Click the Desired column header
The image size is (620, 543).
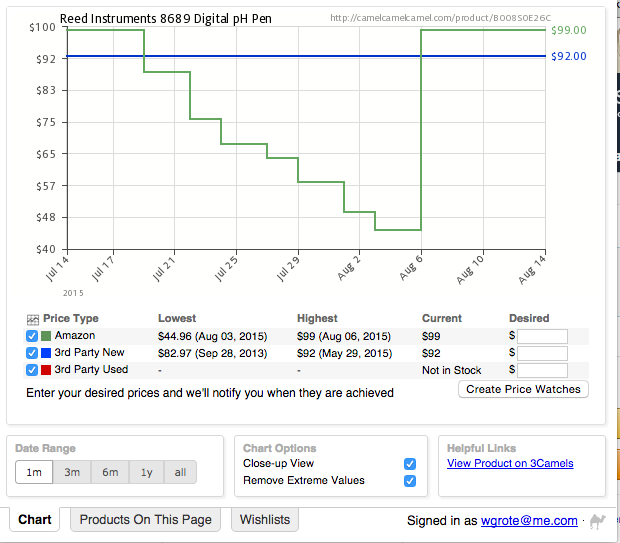click(x=529, y=318)
